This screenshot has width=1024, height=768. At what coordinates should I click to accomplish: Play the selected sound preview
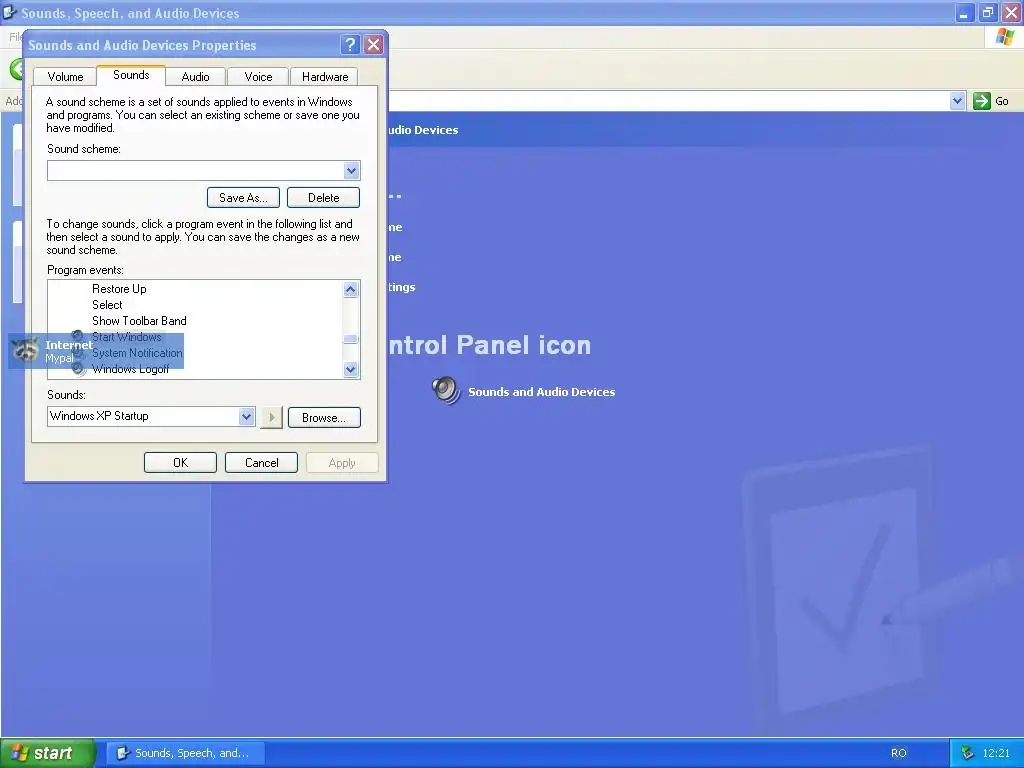(271, 417)
